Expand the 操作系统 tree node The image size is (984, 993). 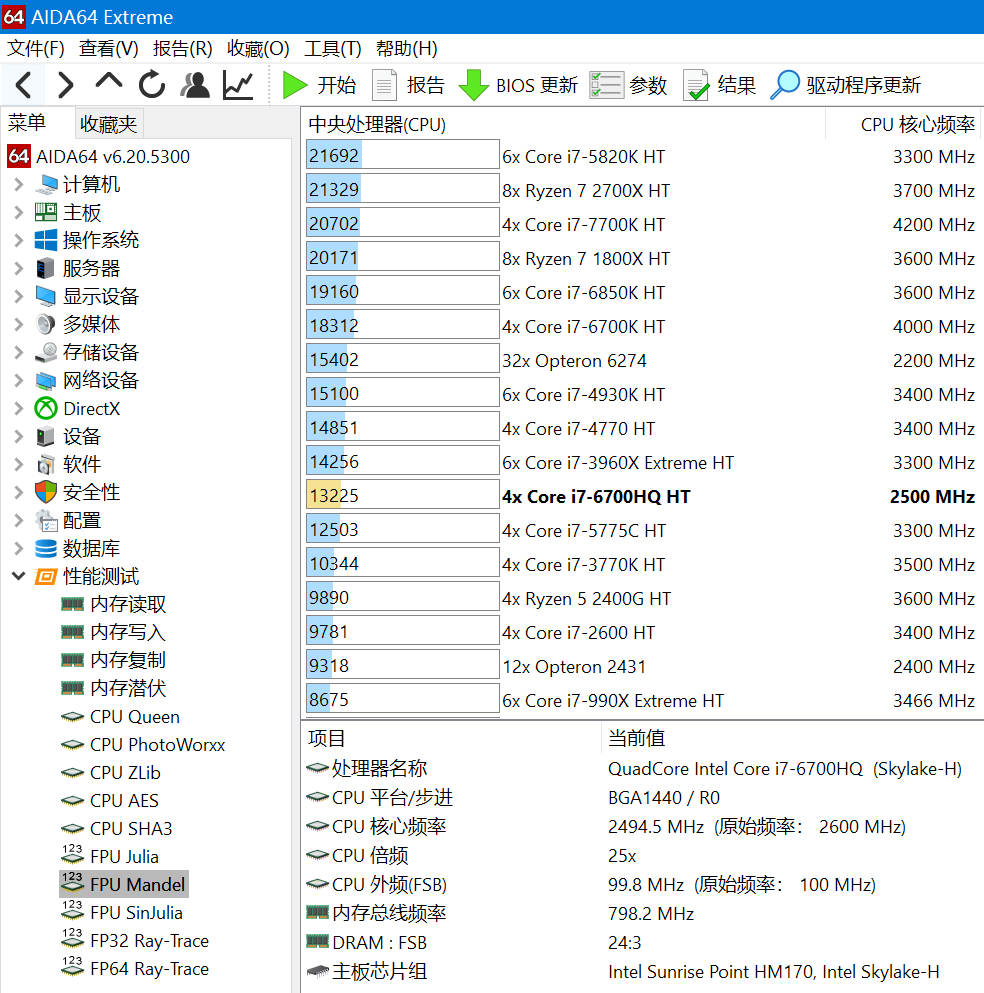(x=18, y=240)
